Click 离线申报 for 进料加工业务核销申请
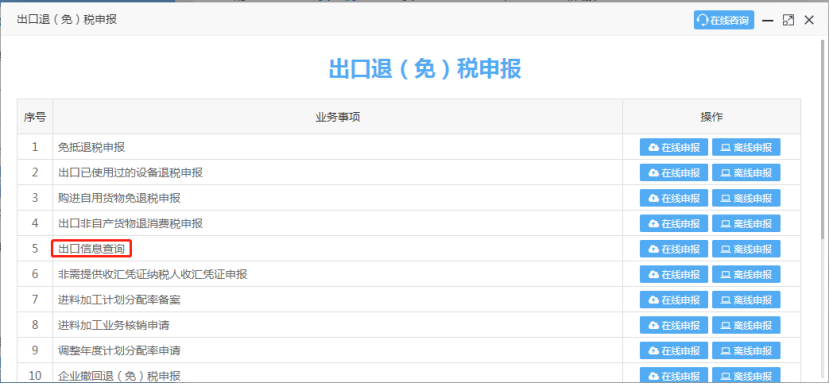This screenshot has width=830, height=384. (x=746, y=325)
